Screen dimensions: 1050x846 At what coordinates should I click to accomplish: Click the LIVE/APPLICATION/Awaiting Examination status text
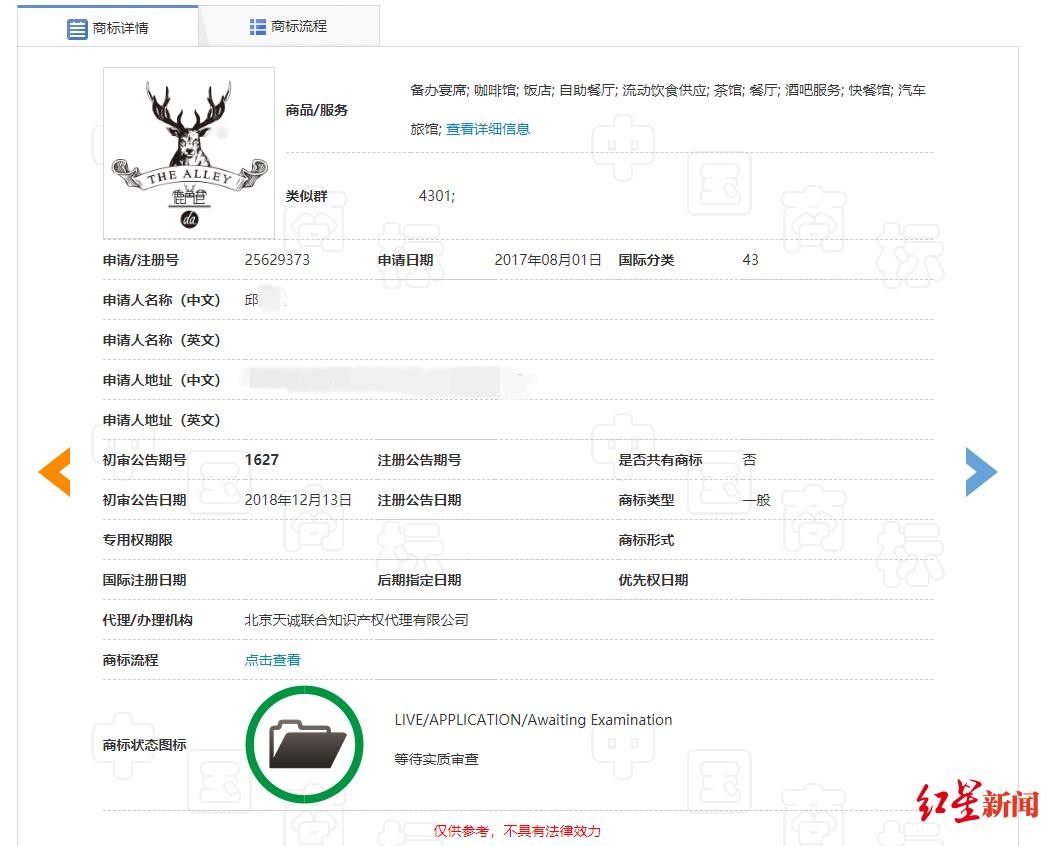(x=533, y=720)
